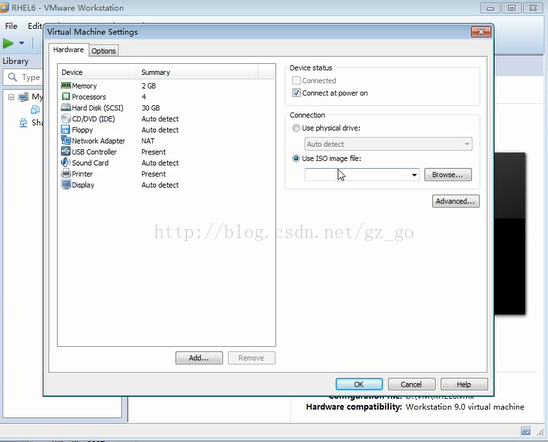This screenshot has height=442, width=548.
Task: Click the My Computer icon in Library
Action: [23, 97]
